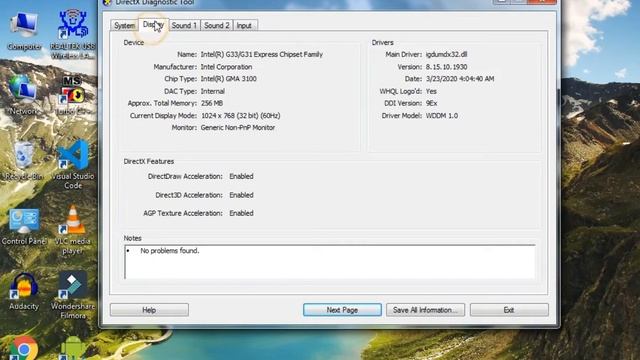Click driver version '8.15.10.1930'
640x360 pixels.
click(x=446, y=67)
